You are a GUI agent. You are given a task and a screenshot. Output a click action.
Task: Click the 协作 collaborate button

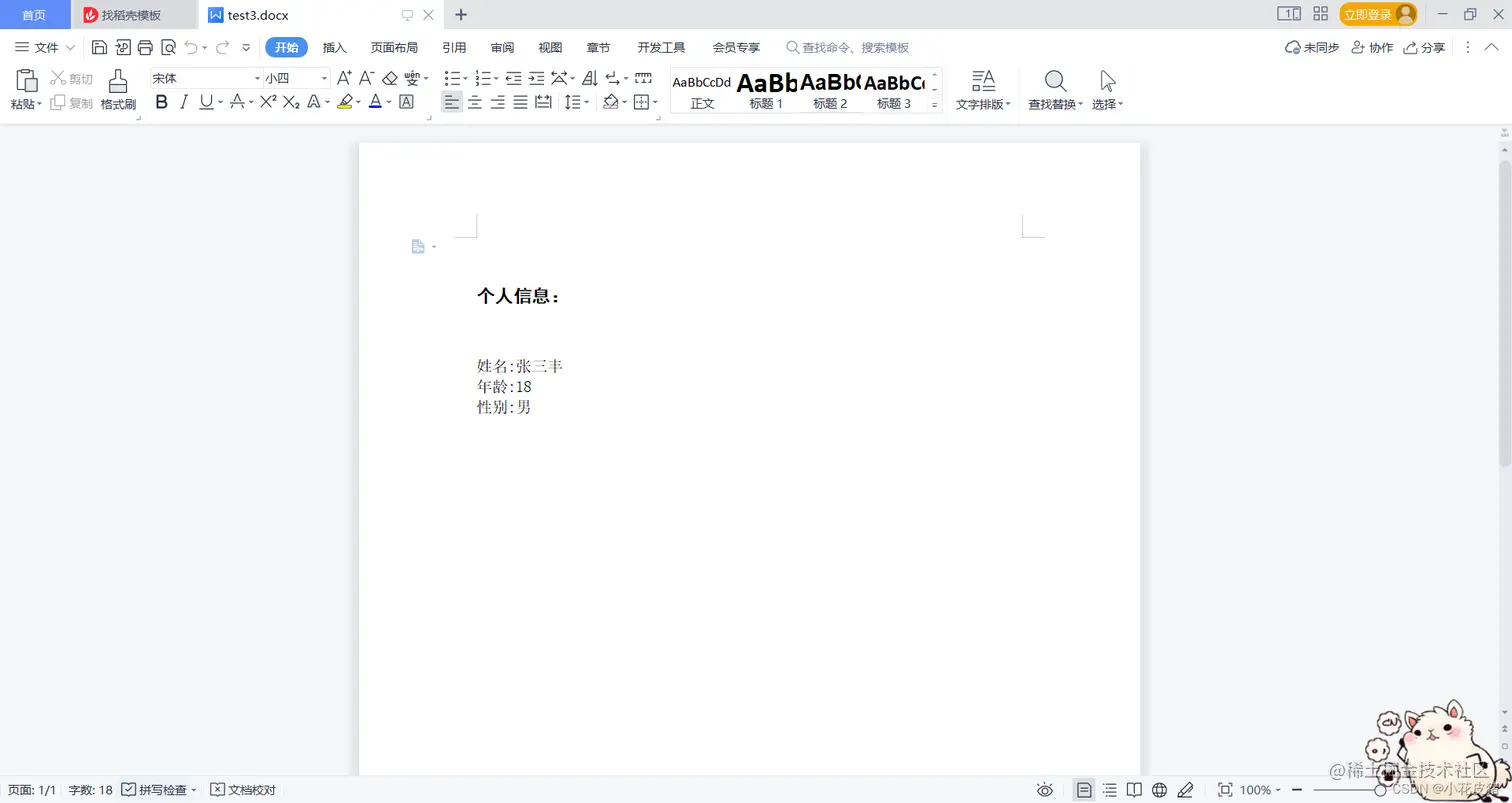1372,47
